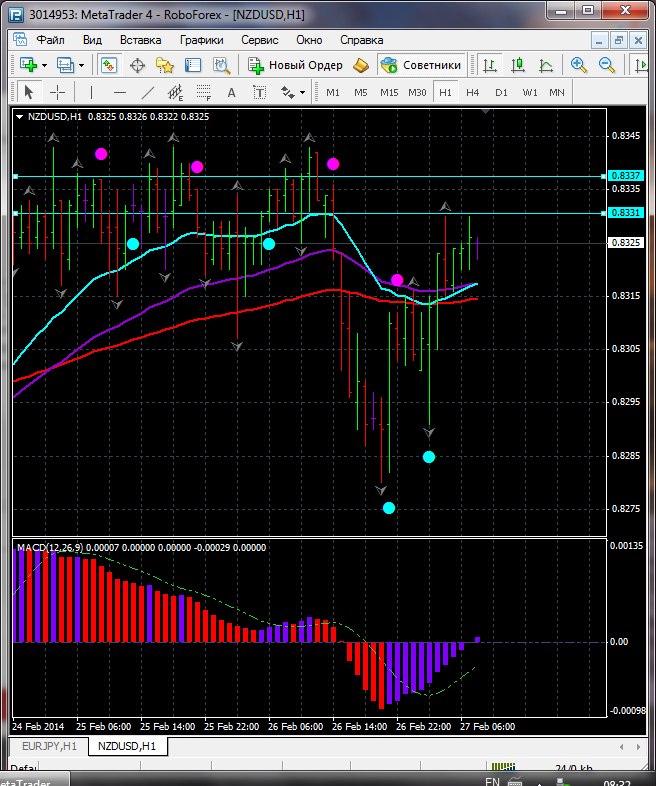Select the vertical line drawing tool
Screen dimensions: 656x786
(91, 92)
